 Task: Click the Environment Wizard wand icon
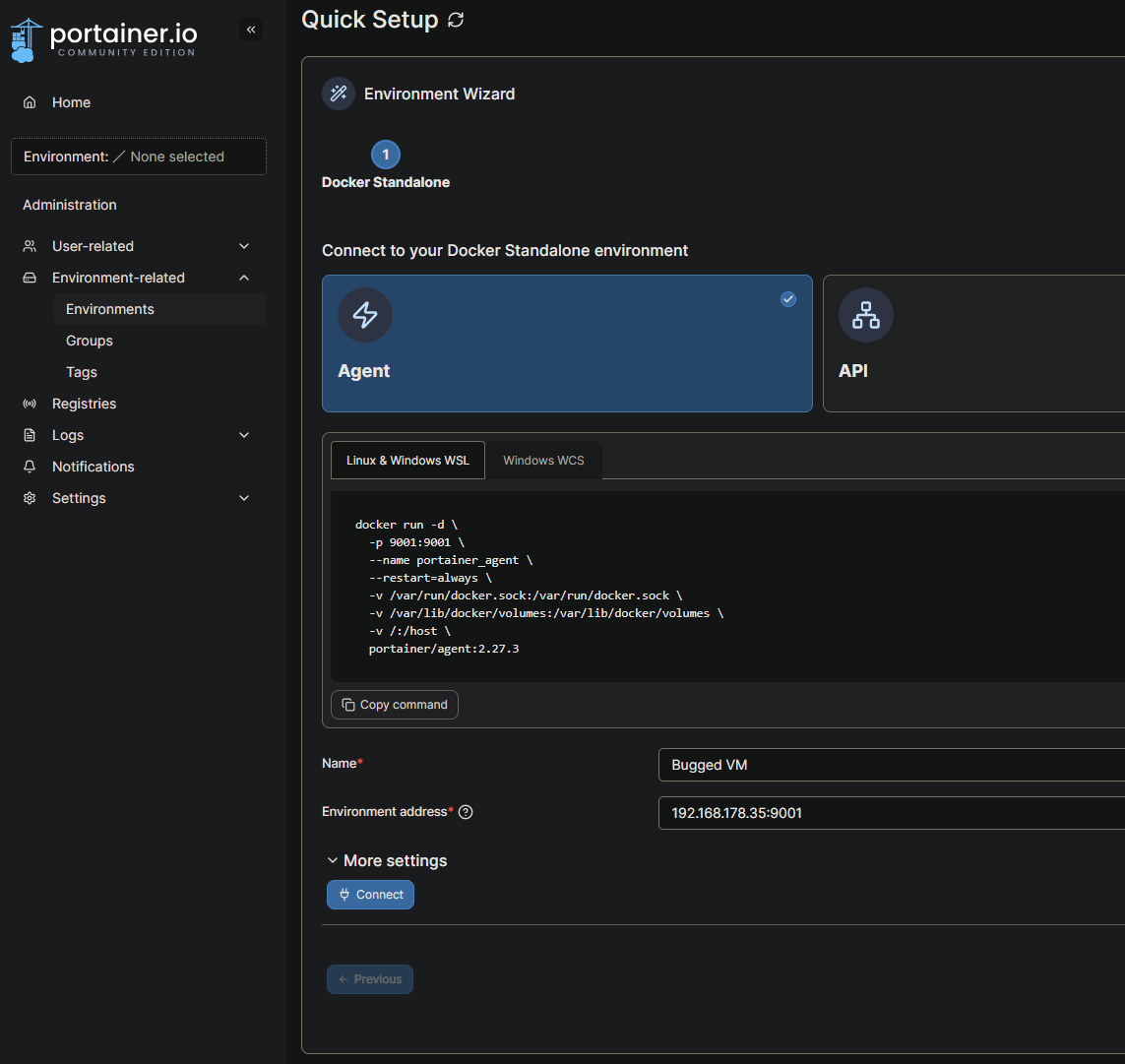[339, 94]
